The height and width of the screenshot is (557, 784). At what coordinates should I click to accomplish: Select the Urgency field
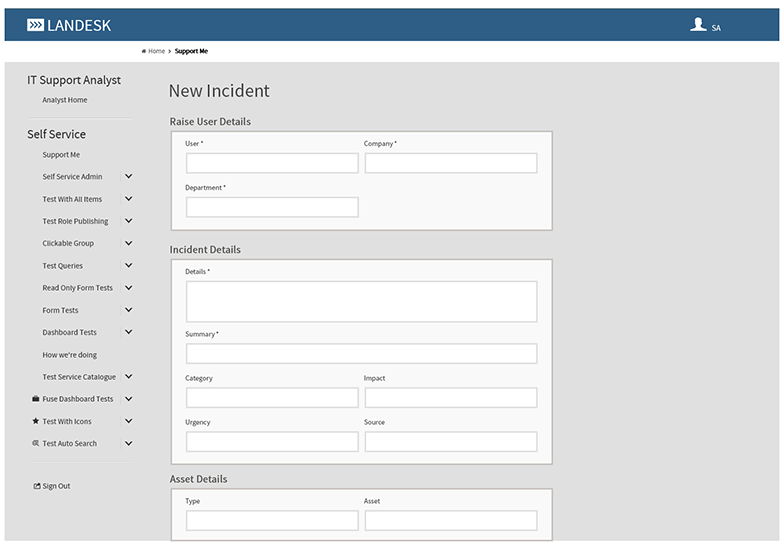click(272, 442)
